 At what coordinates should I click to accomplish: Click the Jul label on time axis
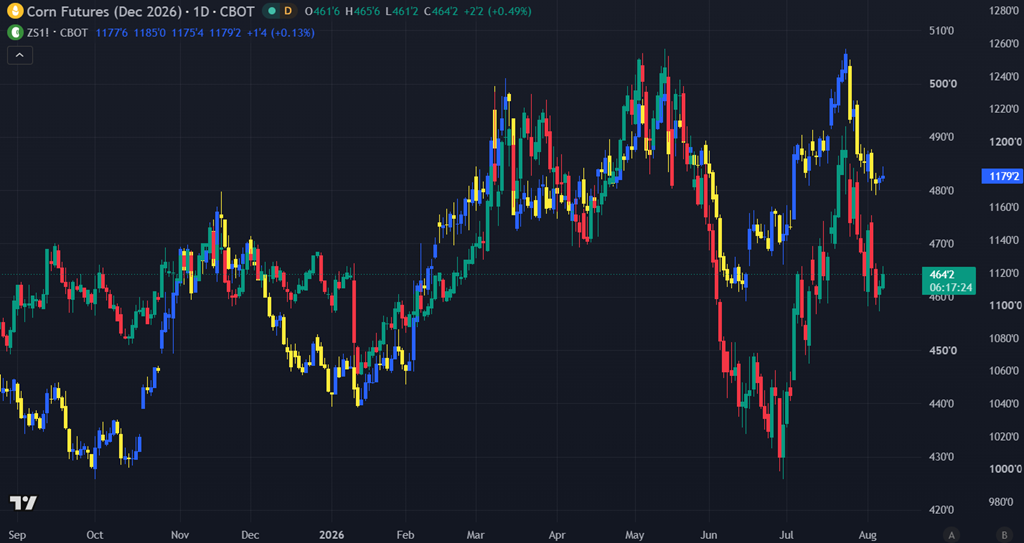click(788, 533)
